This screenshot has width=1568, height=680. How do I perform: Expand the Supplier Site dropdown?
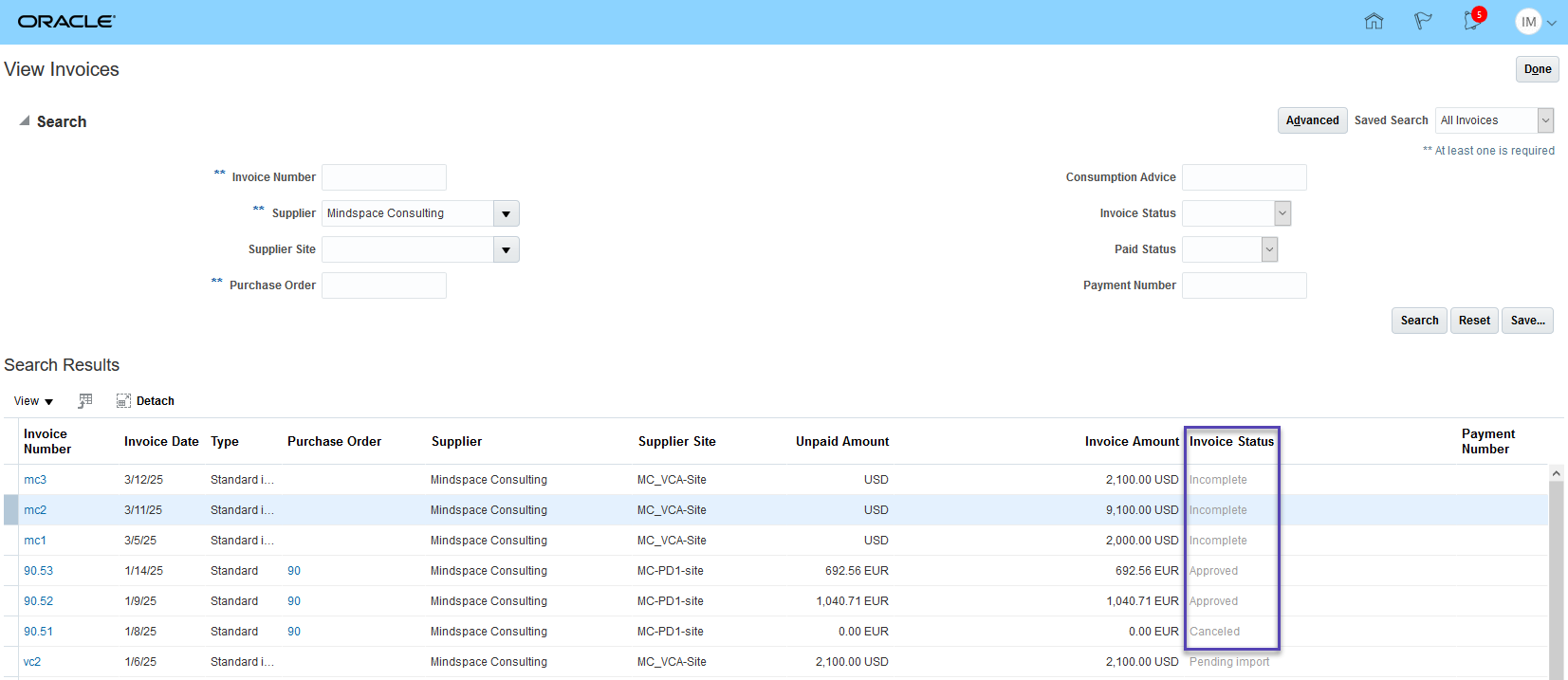(x=506, y=249)
